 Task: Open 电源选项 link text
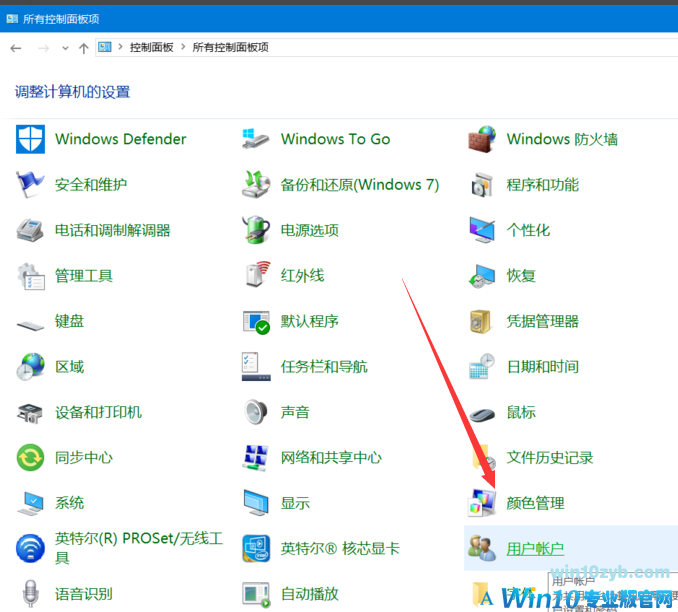(x=310, y=230)
